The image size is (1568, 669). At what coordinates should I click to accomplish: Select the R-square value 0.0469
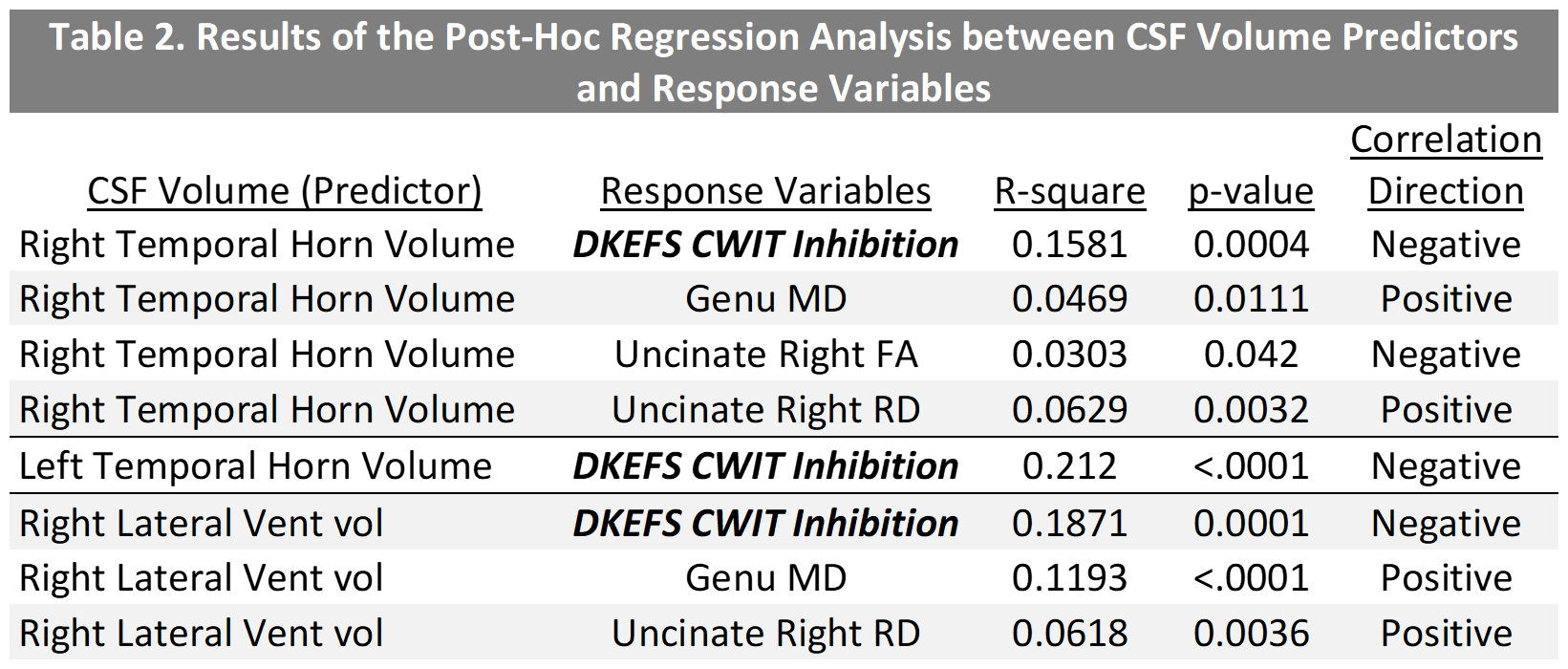click(1069, 299)
